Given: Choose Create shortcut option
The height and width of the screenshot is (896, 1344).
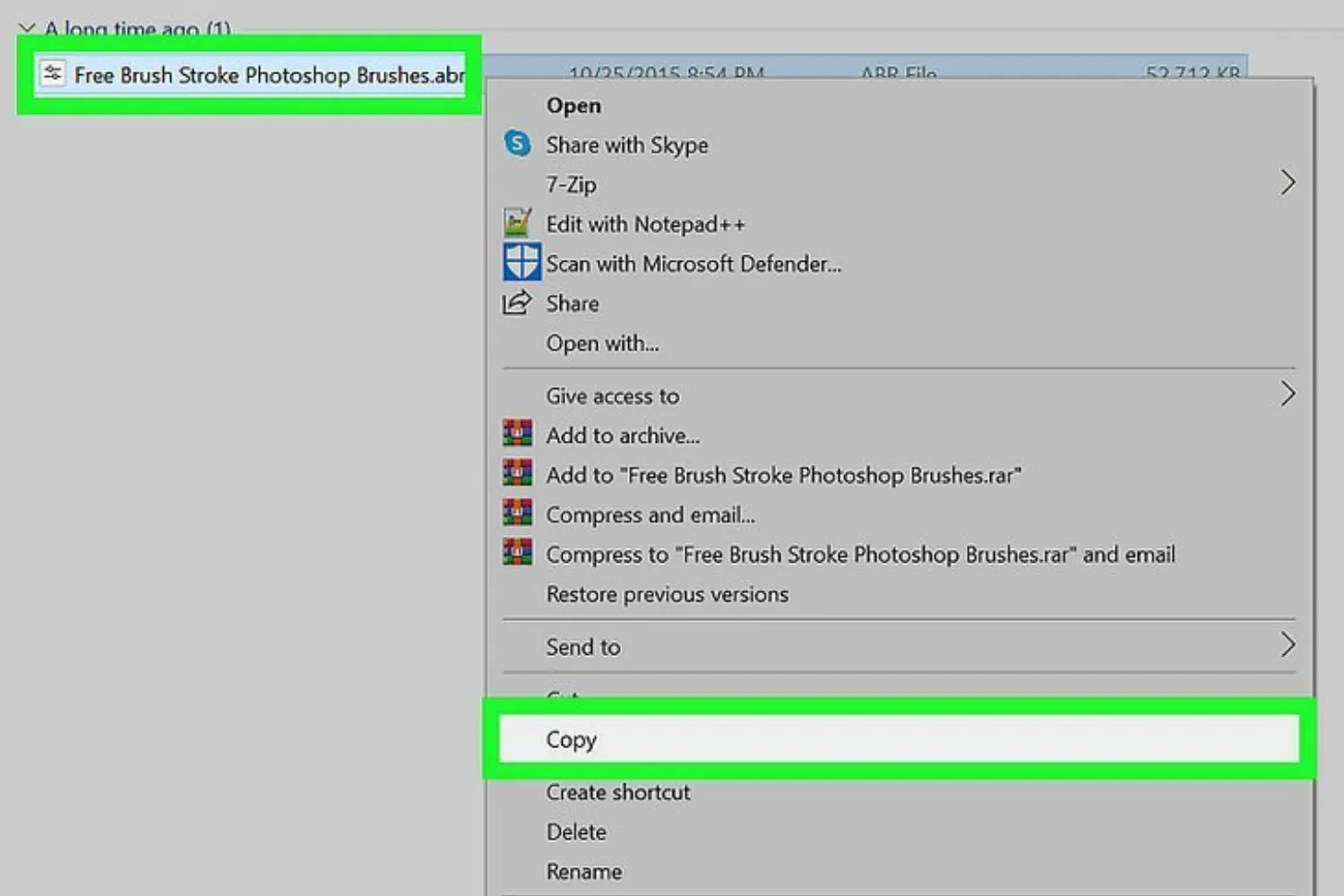Looking at the screenshot, I should point(618,792).
